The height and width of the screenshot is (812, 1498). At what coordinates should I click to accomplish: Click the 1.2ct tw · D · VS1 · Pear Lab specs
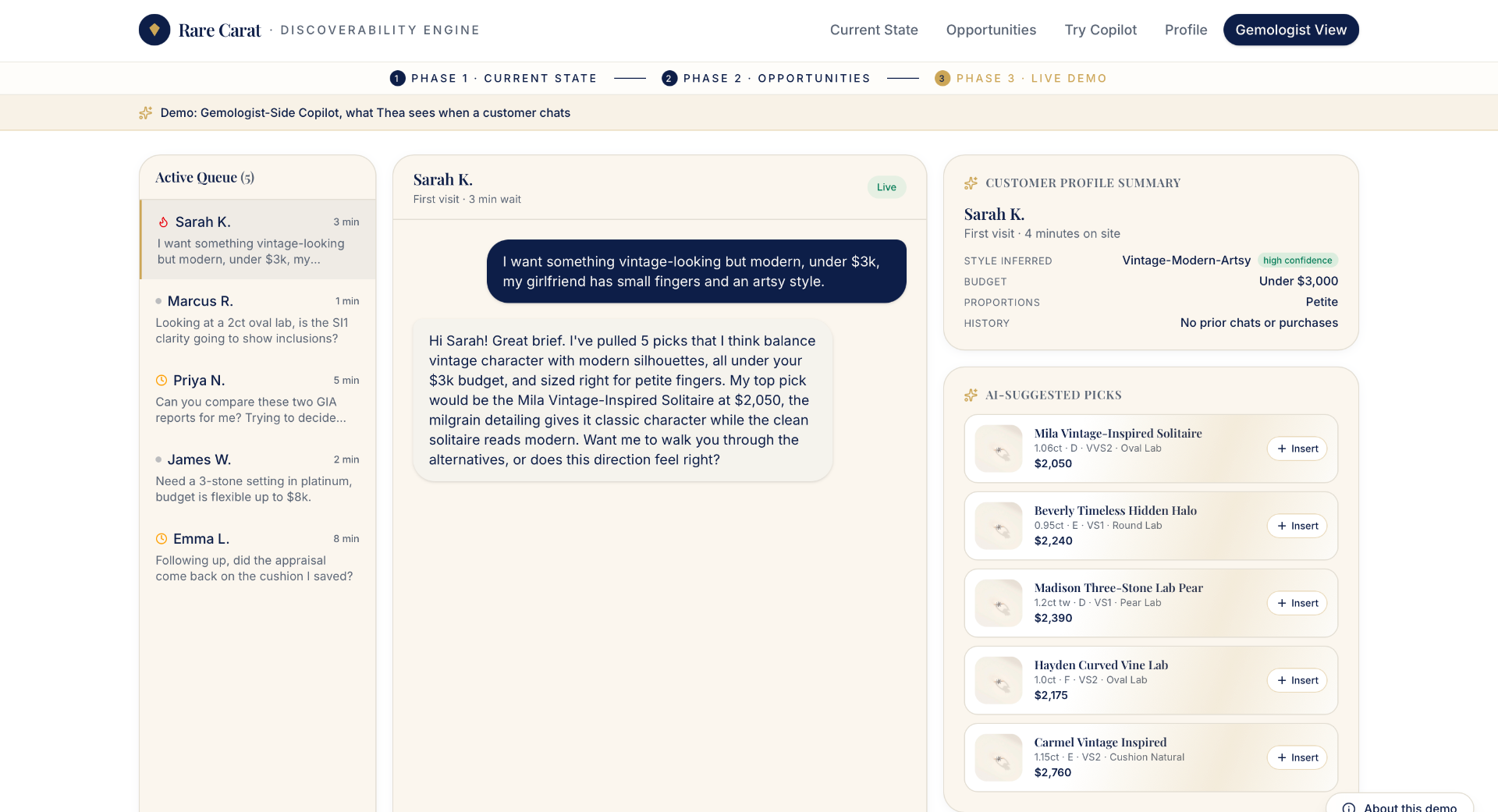click(x=1097, y=603)
